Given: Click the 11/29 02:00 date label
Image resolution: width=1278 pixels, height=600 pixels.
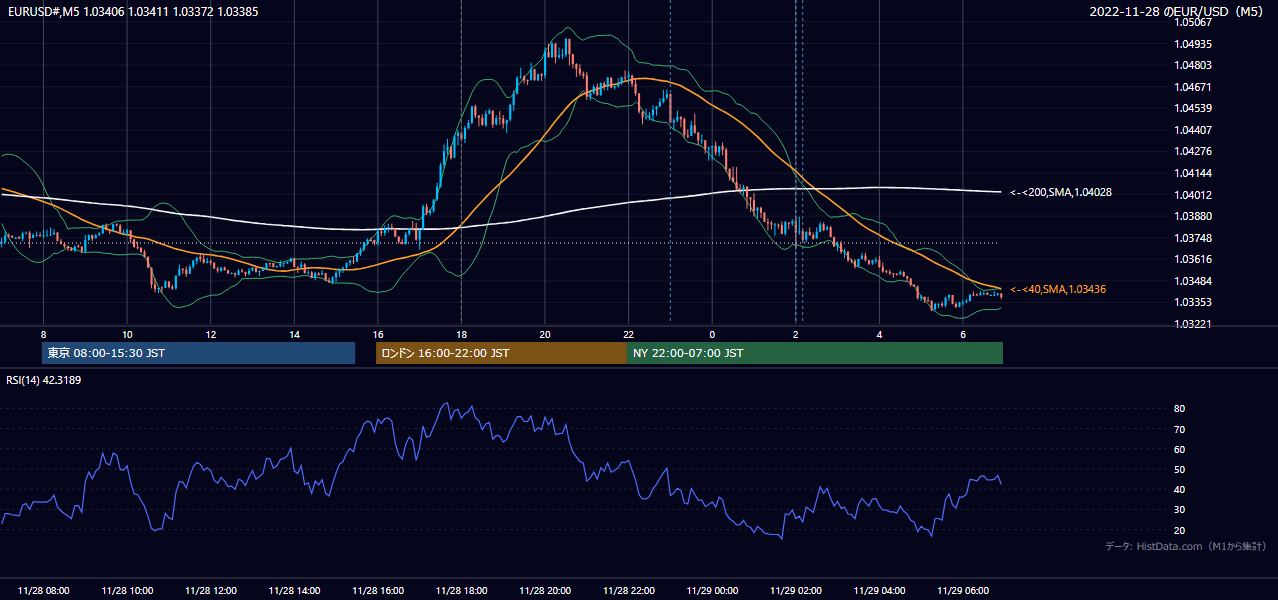Looking at the screenshot, I should click(796, 591).
